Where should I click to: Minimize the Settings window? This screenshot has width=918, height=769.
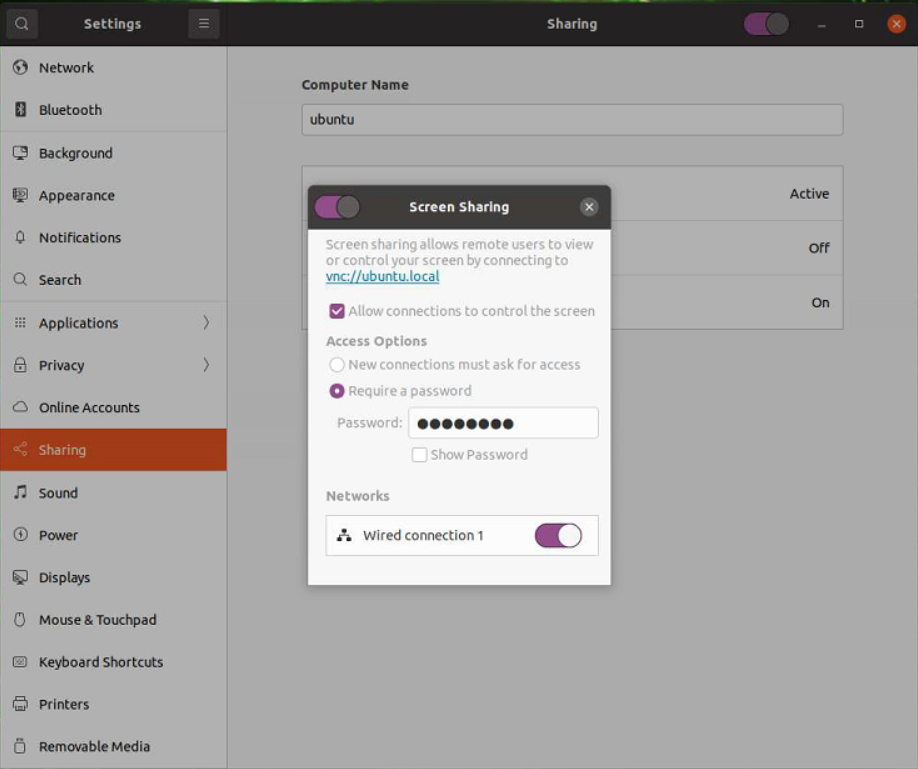tap(821, 24)
